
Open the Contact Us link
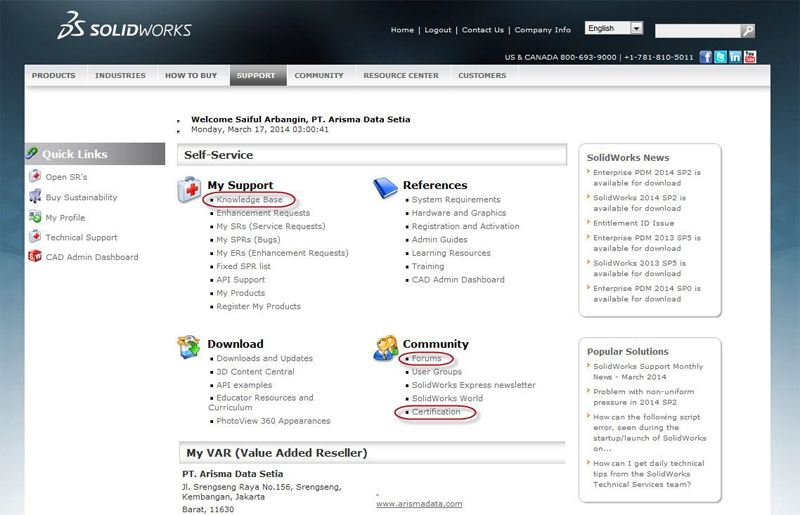[x=483, y=30]
